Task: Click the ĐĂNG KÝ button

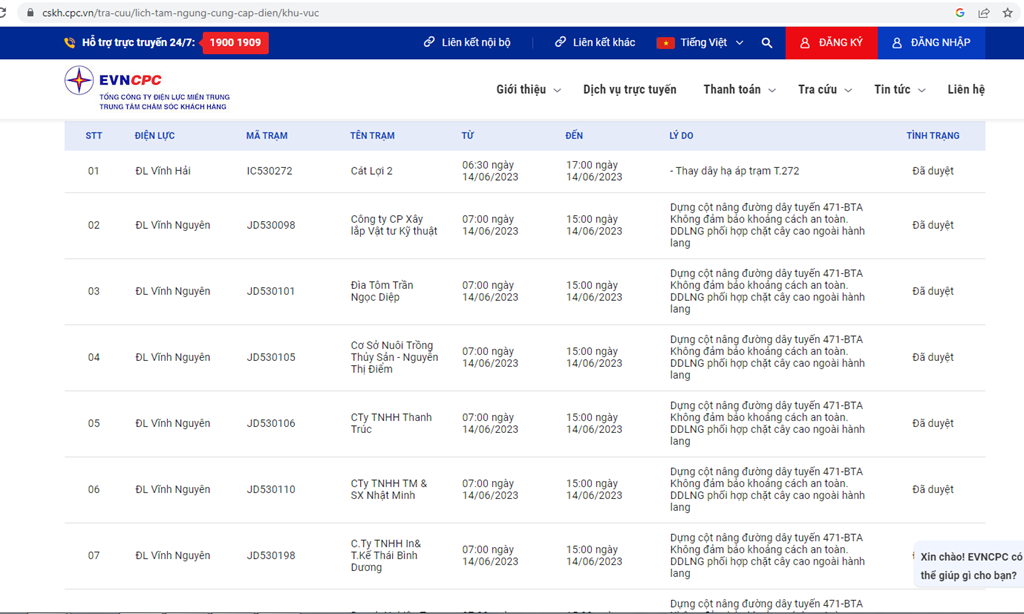Action: (x=831, y=43)
